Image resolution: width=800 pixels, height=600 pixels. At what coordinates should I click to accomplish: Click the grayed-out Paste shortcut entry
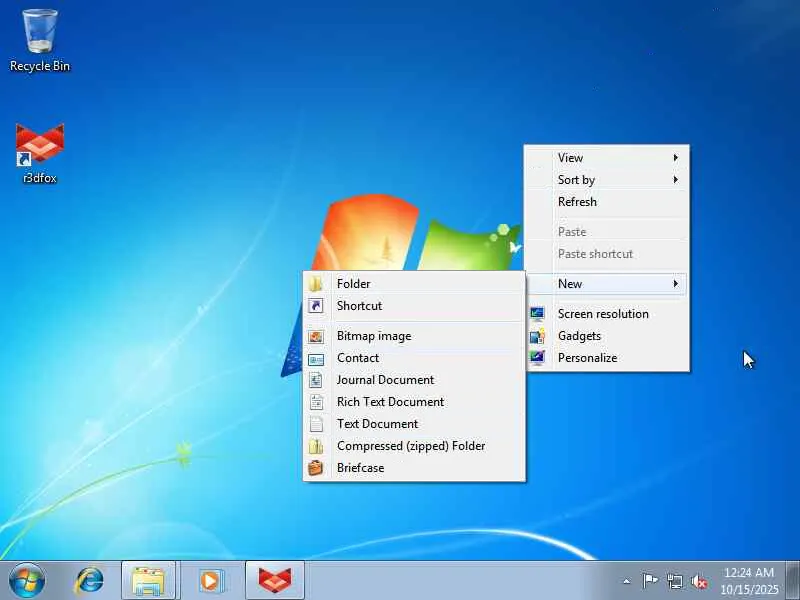pos(607,254)
